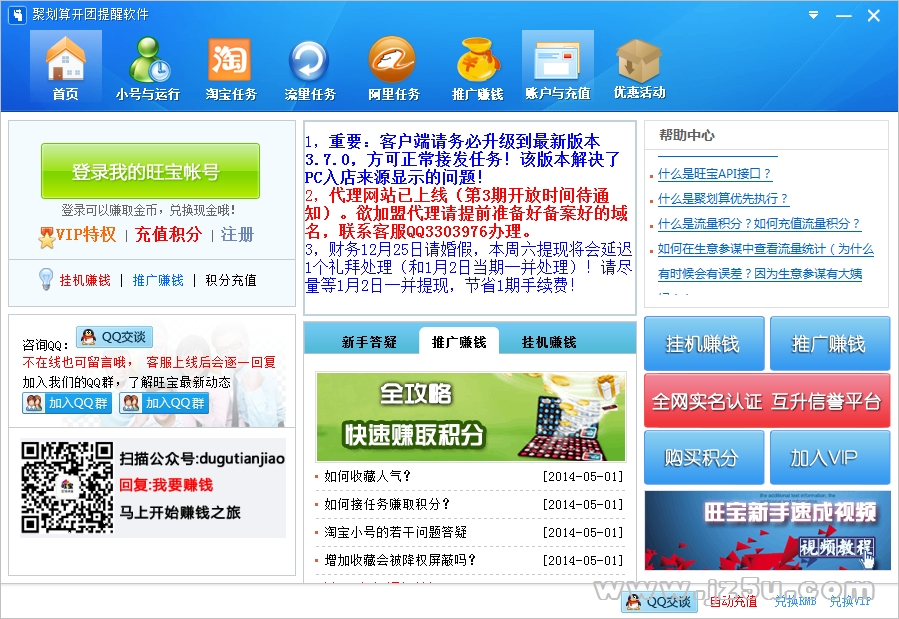The image size is (899, 619).
Task: Switch to the 挂机赚钱 tab
Action: pos(549,342)
